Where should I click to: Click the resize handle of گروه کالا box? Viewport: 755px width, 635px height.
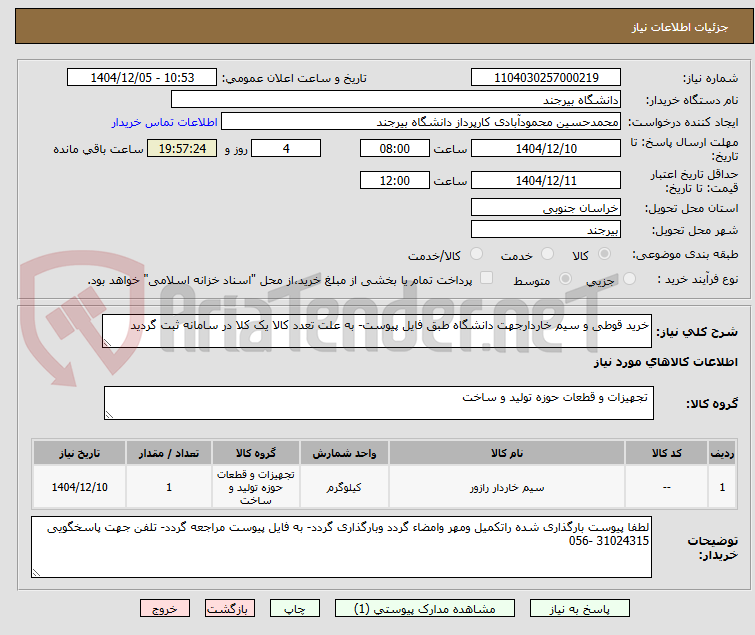click(x=109, y=415)
